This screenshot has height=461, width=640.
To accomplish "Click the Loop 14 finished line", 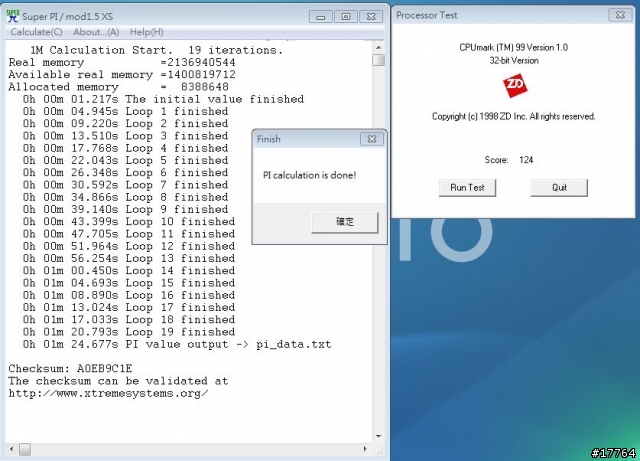I will (x=129, y=271).
